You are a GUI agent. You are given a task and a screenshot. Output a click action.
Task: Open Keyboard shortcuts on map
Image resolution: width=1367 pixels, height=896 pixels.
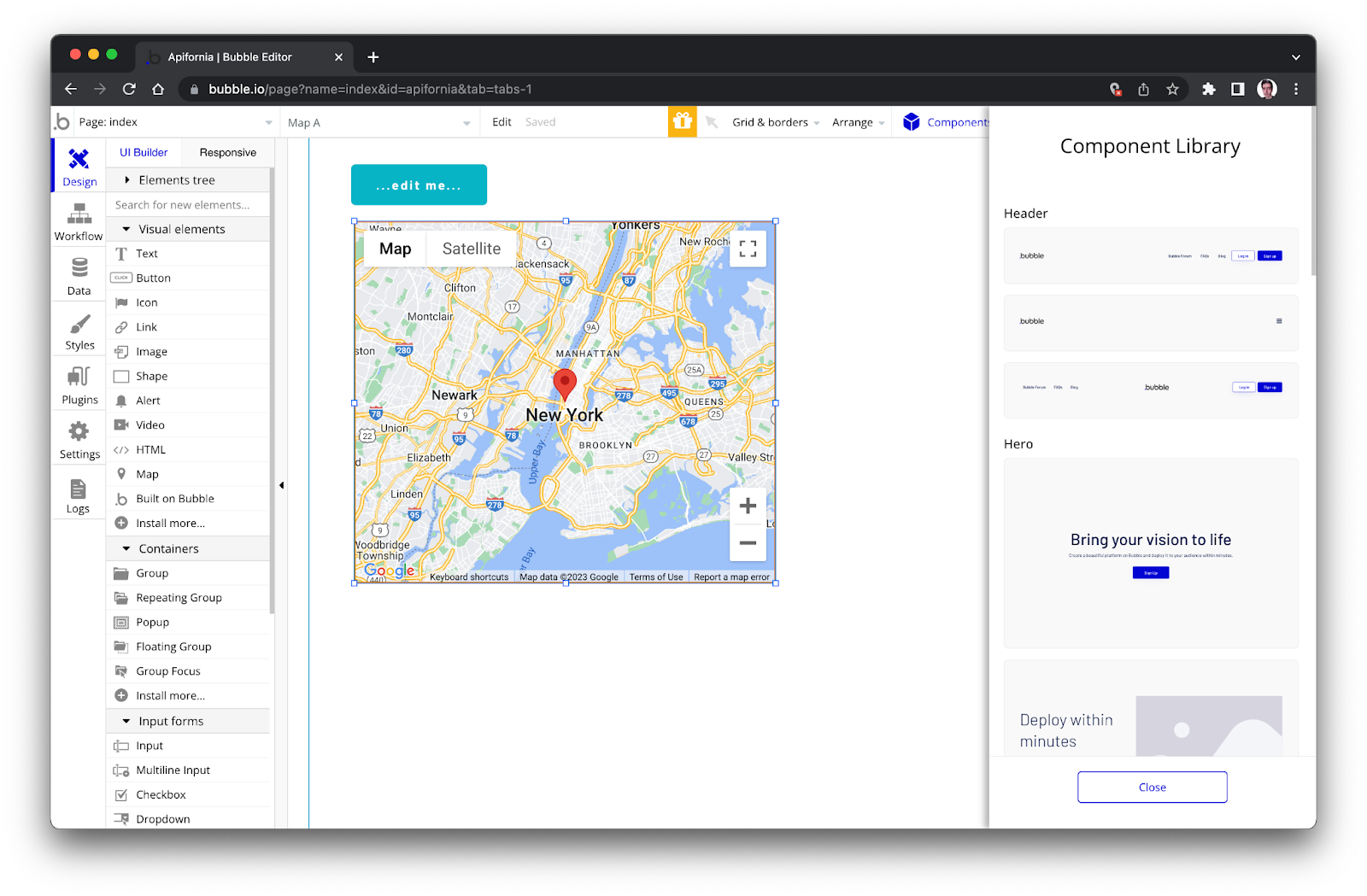[469, 577]
